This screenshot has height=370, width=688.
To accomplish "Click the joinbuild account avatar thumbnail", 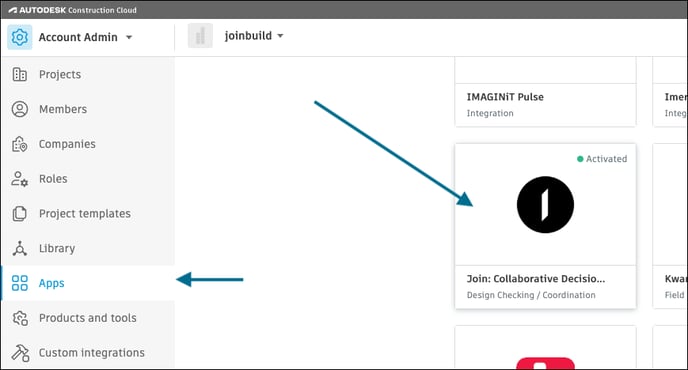I will [200, 36].
